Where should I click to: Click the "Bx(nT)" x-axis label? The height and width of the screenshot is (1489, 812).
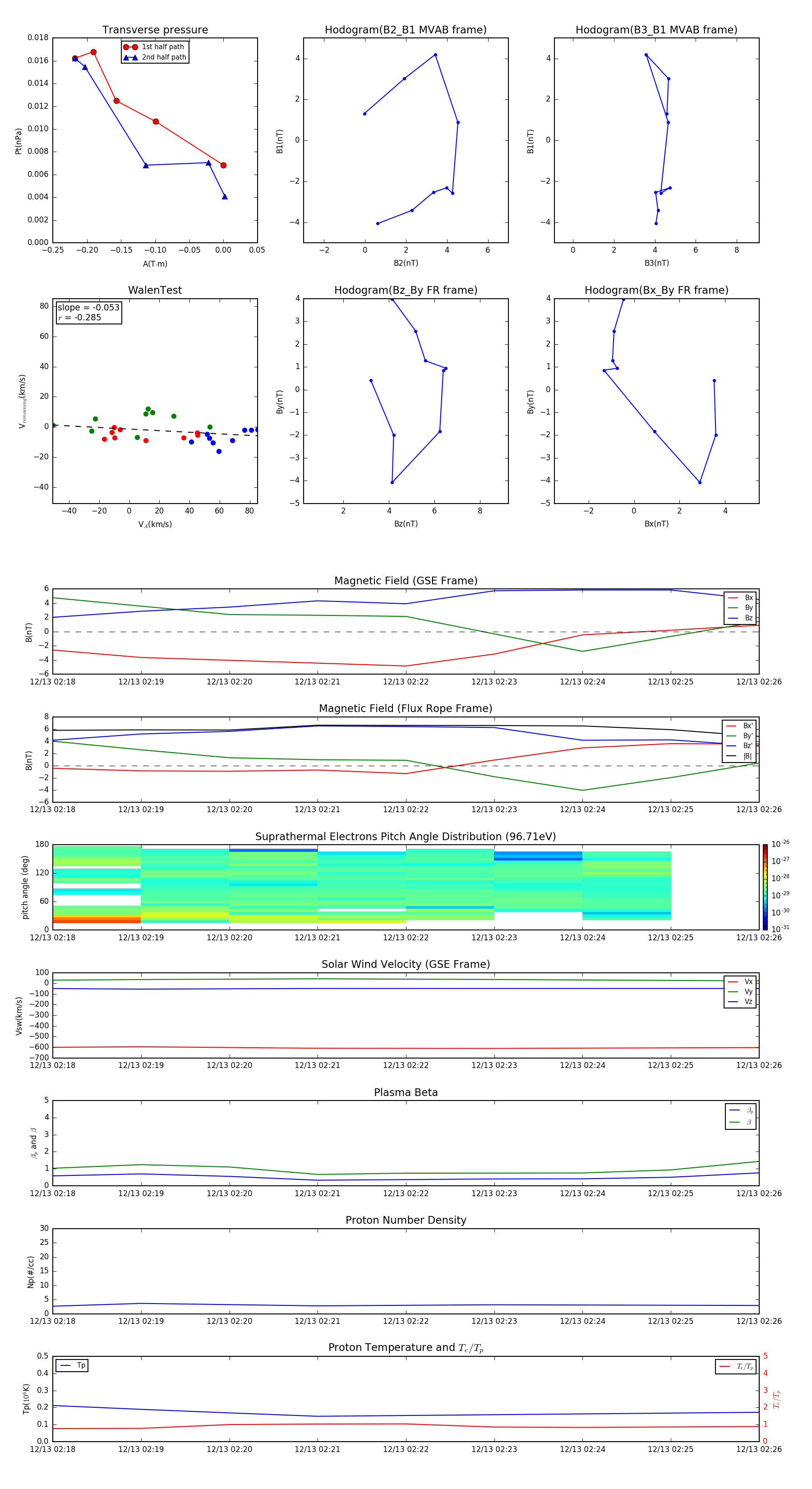pyautogui.click(x=656, y=524)
